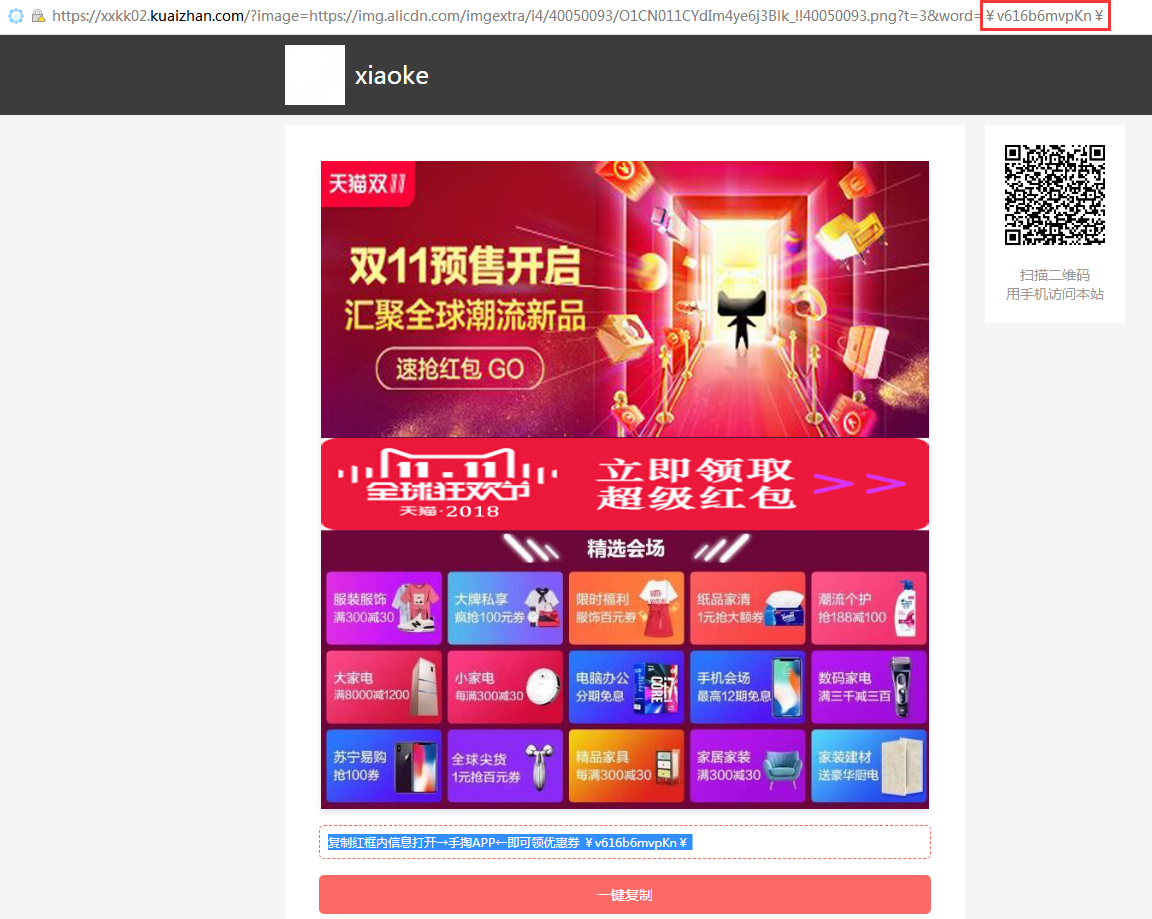Click the 双11预售开启 banner headline
Viewport: 1152px width, 919px height.
point(465,266)
